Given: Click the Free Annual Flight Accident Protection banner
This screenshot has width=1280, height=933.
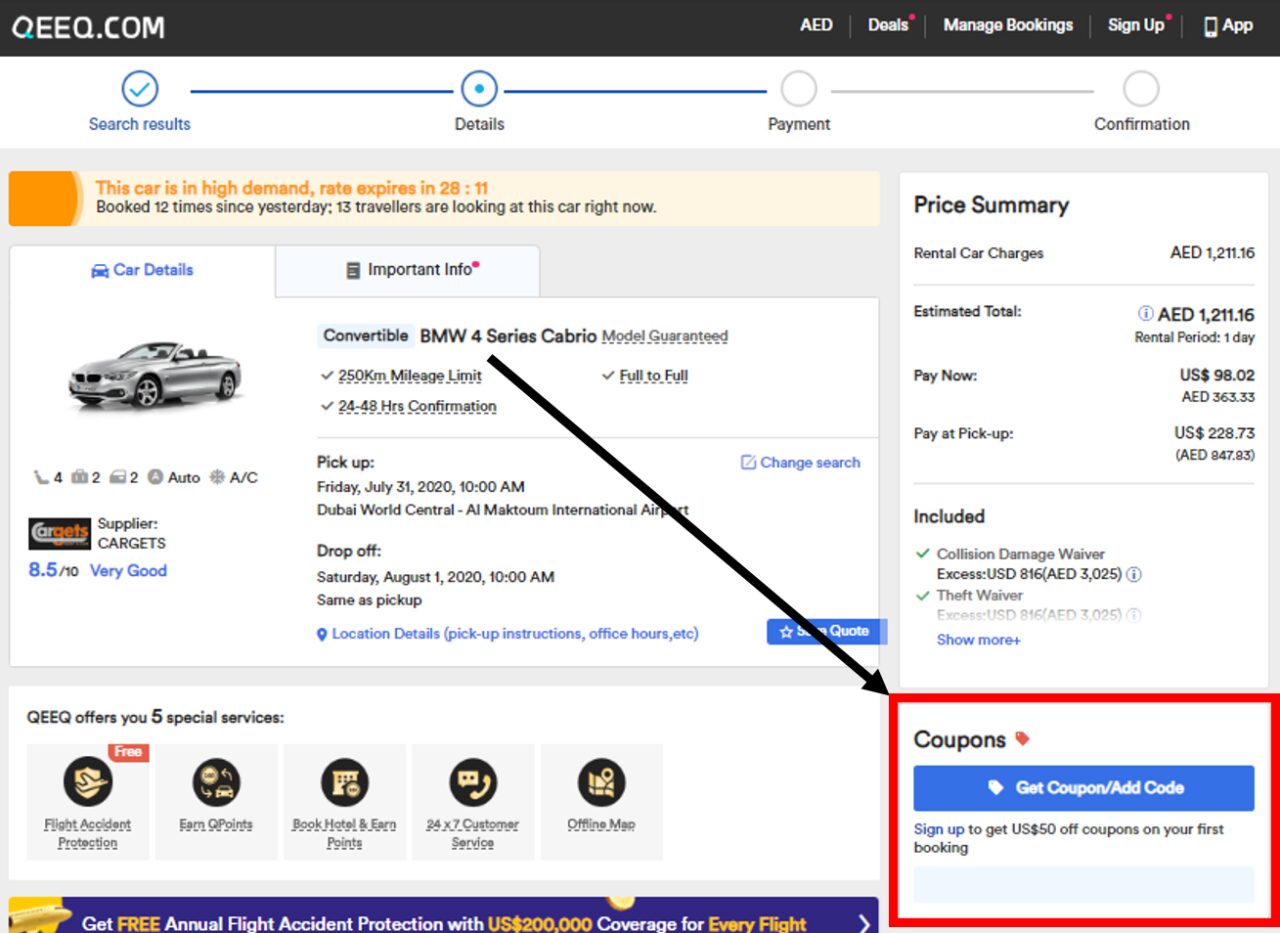Looking at the screenshot, I should [443, 915].
